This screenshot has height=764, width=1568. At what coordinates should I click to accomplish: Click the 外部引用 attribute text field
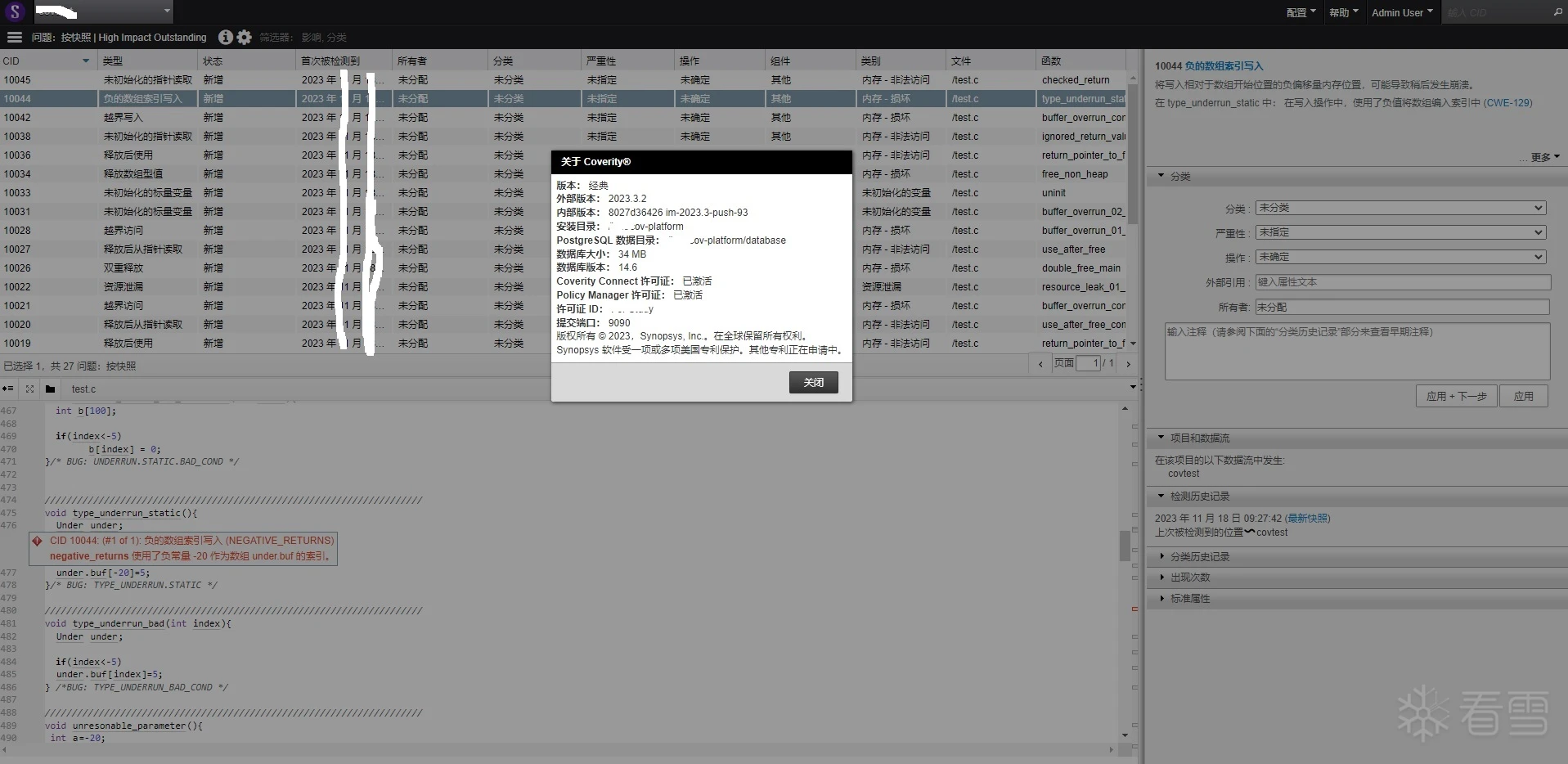[1403, 282]
